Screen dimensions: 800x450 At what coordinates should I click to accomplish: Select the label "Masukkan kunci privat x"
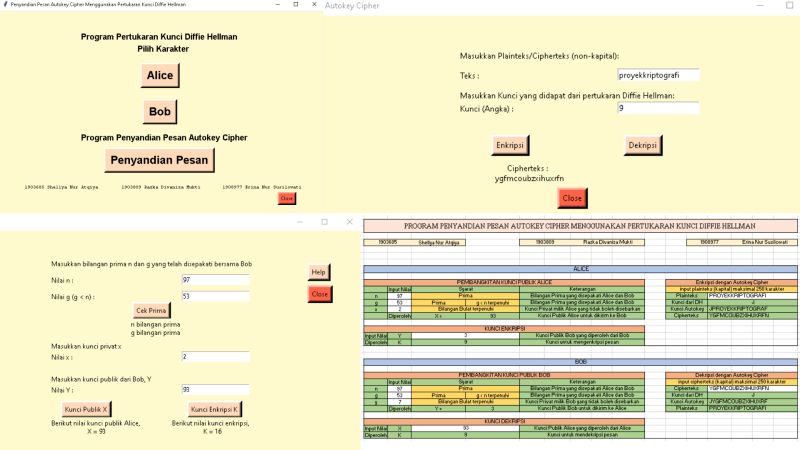tap(86, 346)
